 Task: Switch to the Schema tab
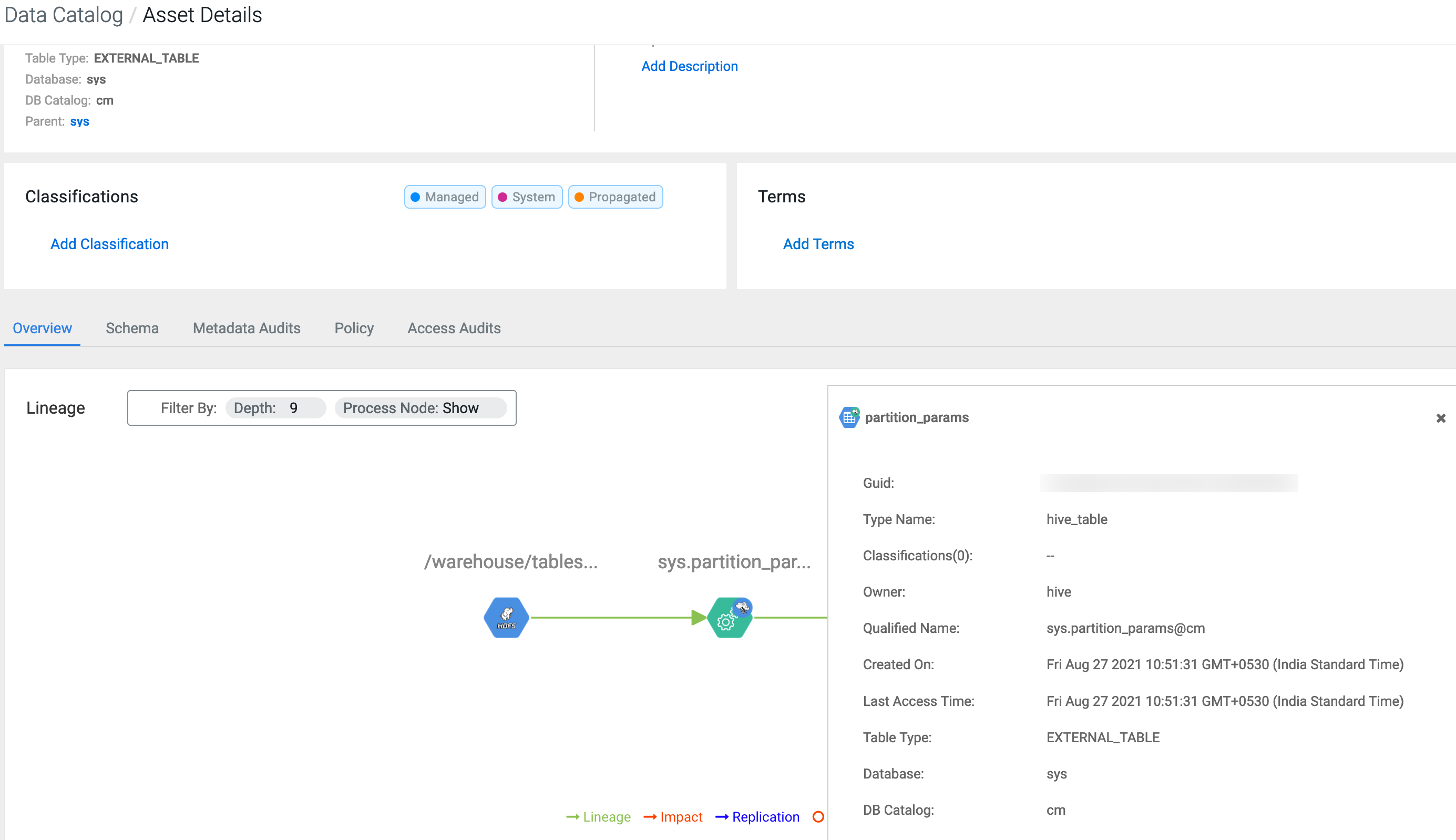[132, 328]
